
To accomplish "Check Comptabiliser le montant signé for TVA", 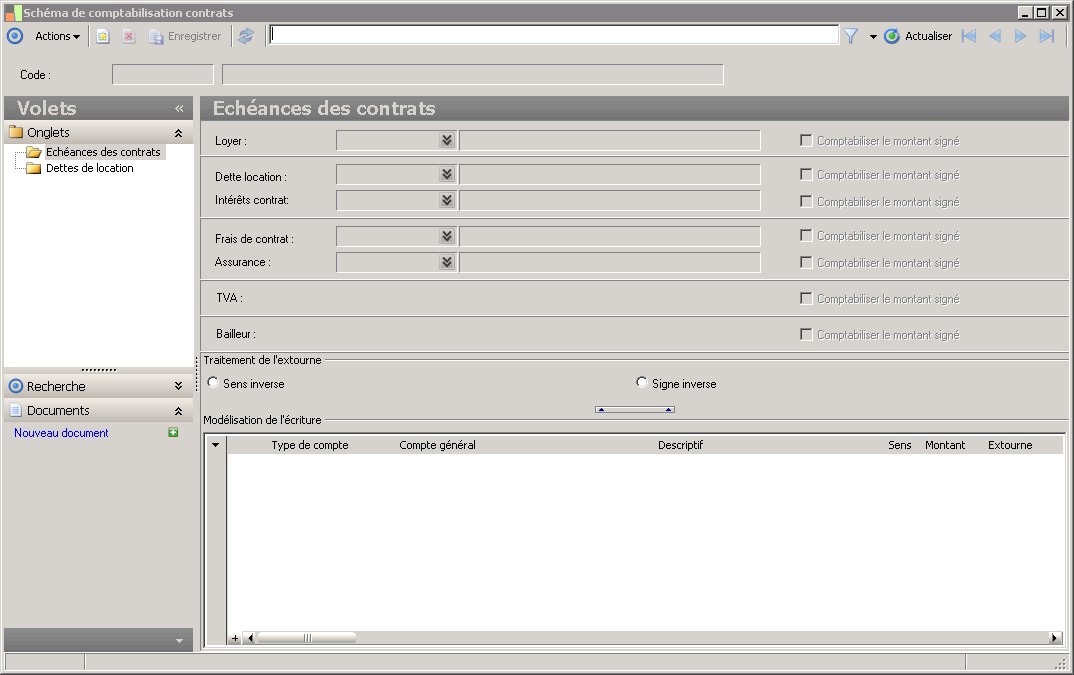I will click(806, 299).
